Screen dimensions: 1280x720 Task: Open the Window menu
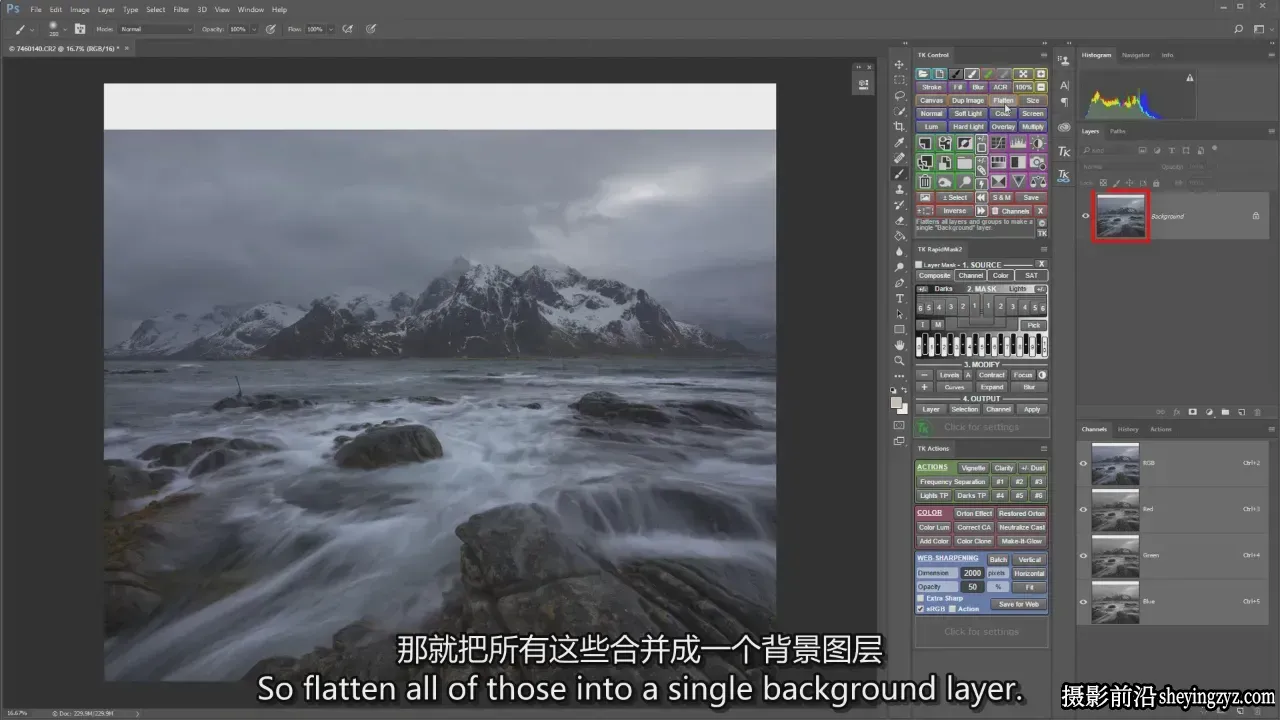point(251,9)
